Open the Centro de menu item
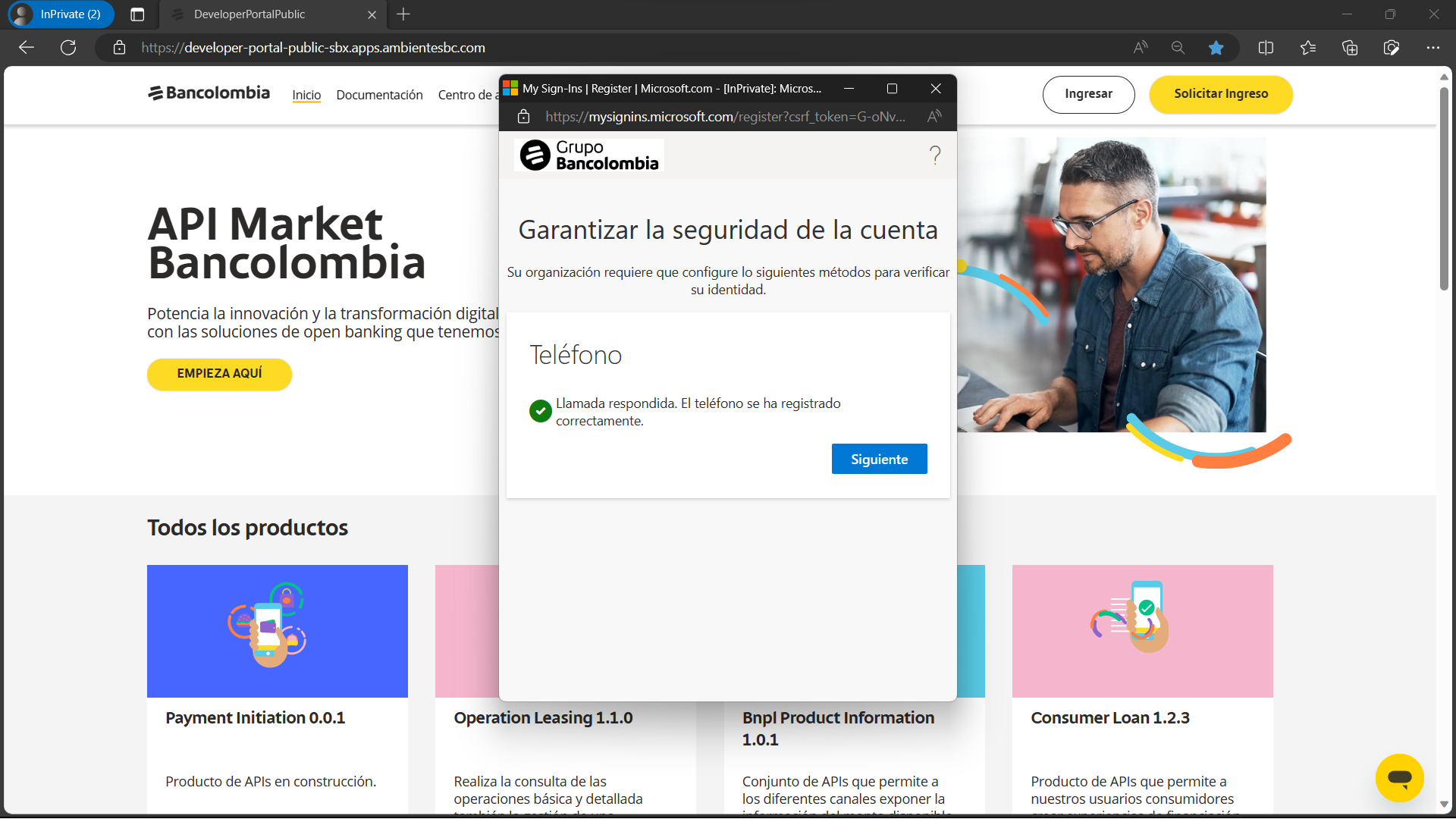This screenshot has height=819, width=1456. (468, 95)
